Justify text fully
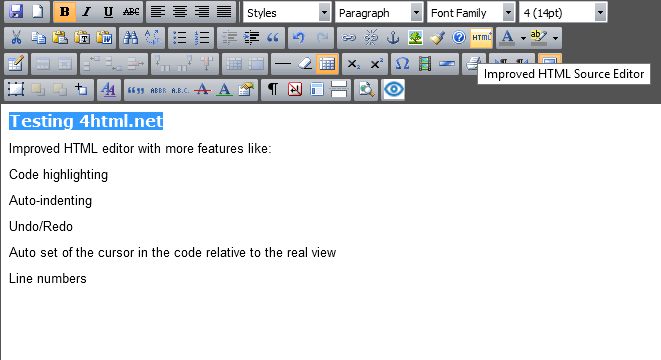Image resolution: width=661 pixels, height=360 pixels. pyautogui.click(x=224, y=12)
